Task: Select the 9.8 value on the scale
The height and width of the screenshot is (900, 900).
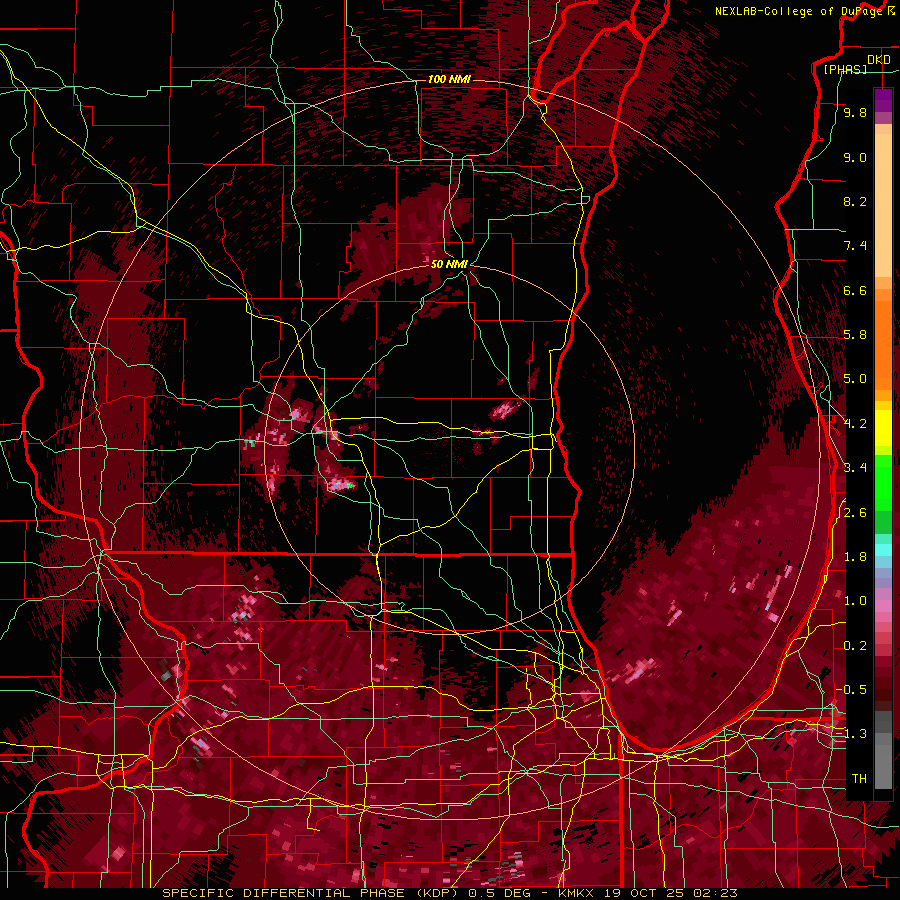Action: coord(855,112)
